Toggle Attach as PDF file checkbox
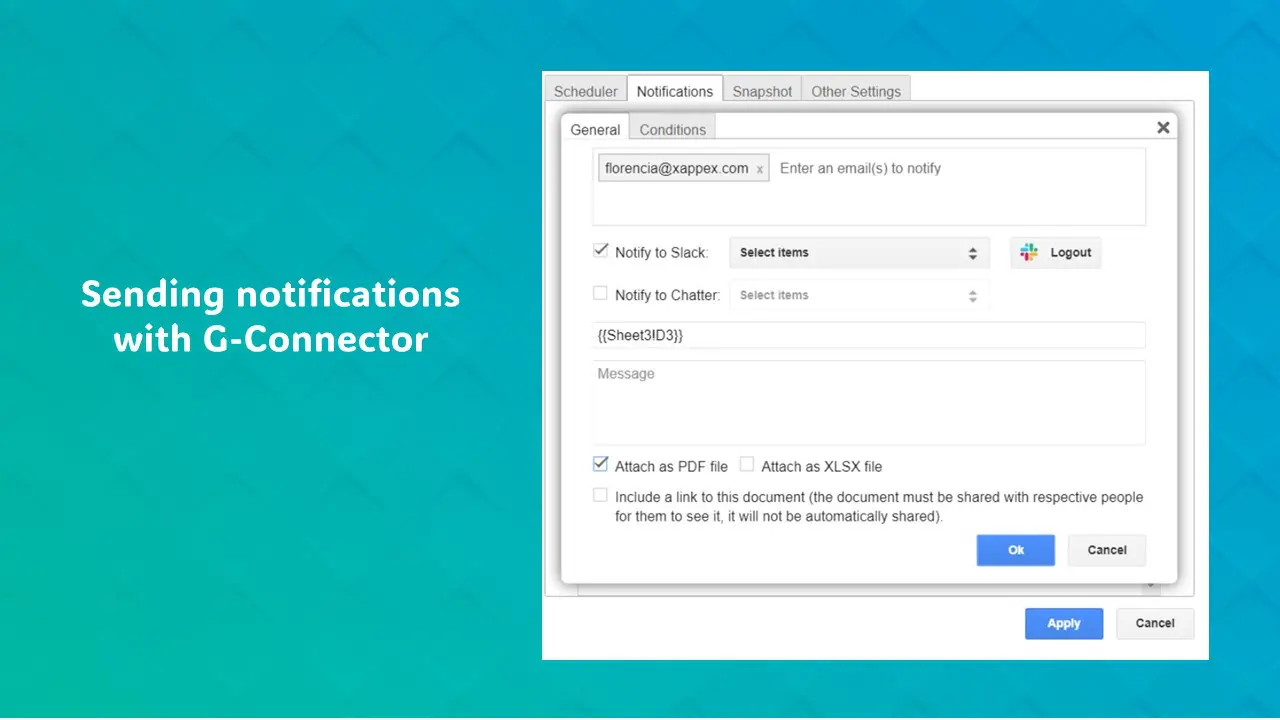1280x720 pixels. tap(601, 465)
